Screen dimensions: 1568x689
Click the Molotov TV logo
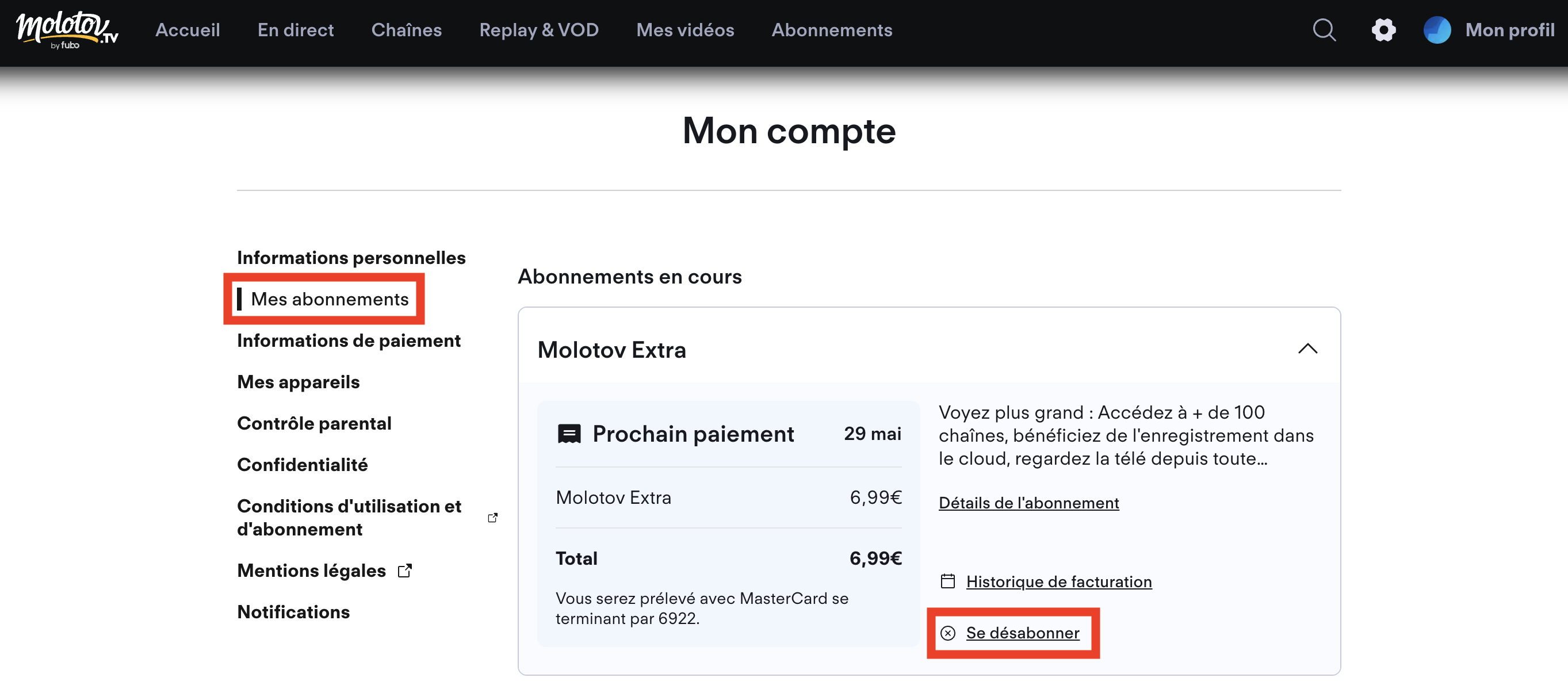[67, 30]
